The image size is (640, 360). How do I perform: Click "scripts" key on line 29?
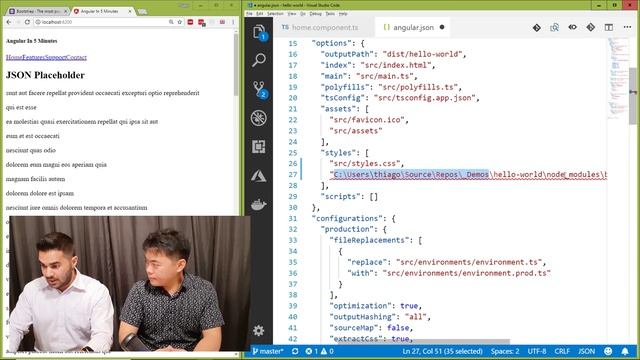[340, 197]
